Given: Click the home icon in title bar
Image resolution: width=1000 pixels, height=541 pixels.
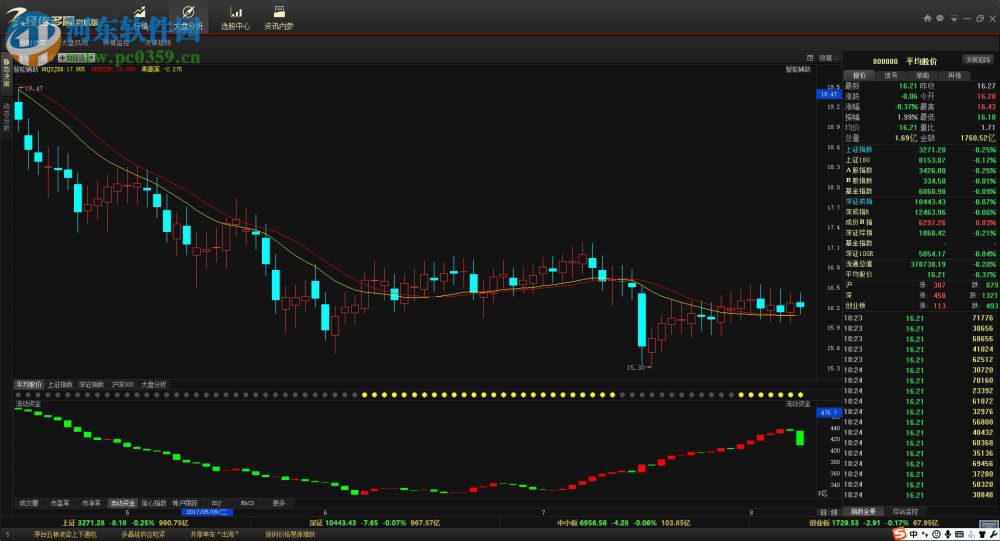Looking at the screenshot, I should tap(927, 19).
